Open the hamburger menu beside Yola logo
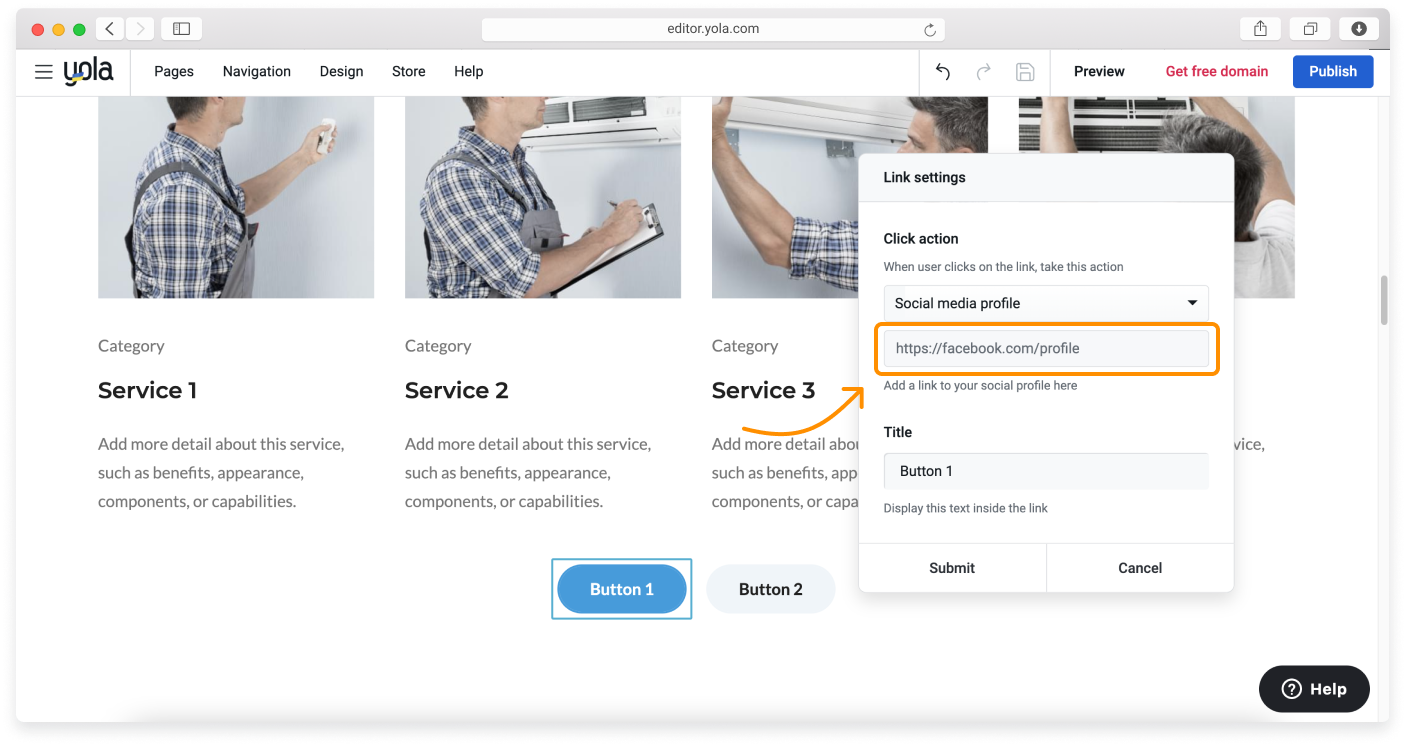 43,72
